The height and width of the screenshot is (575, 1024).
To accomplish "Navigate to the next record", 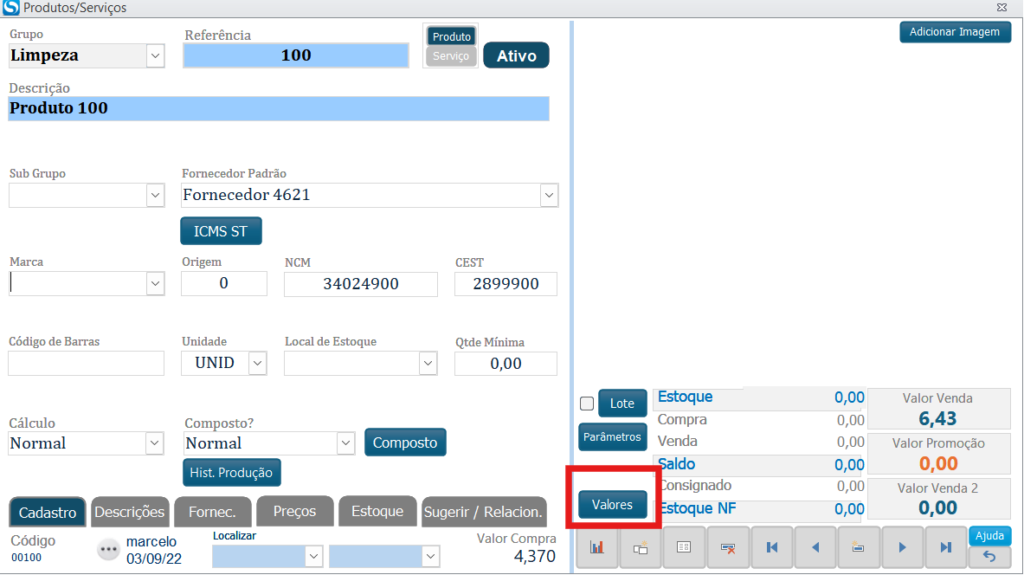I will pos(902,547).
